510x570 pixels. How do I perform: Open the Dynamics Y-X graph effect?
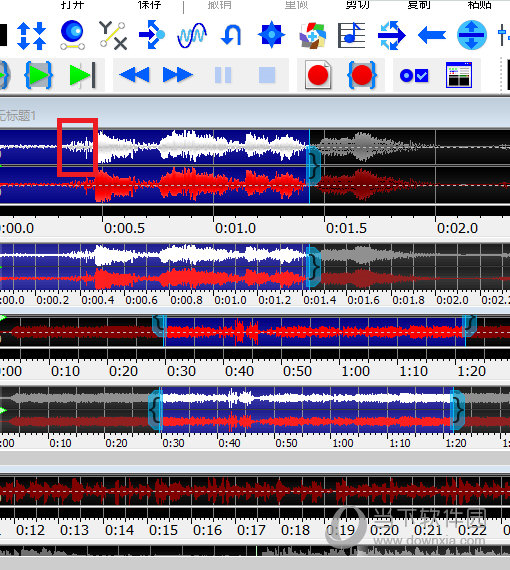pyautogui.click(x=113, y=35)
